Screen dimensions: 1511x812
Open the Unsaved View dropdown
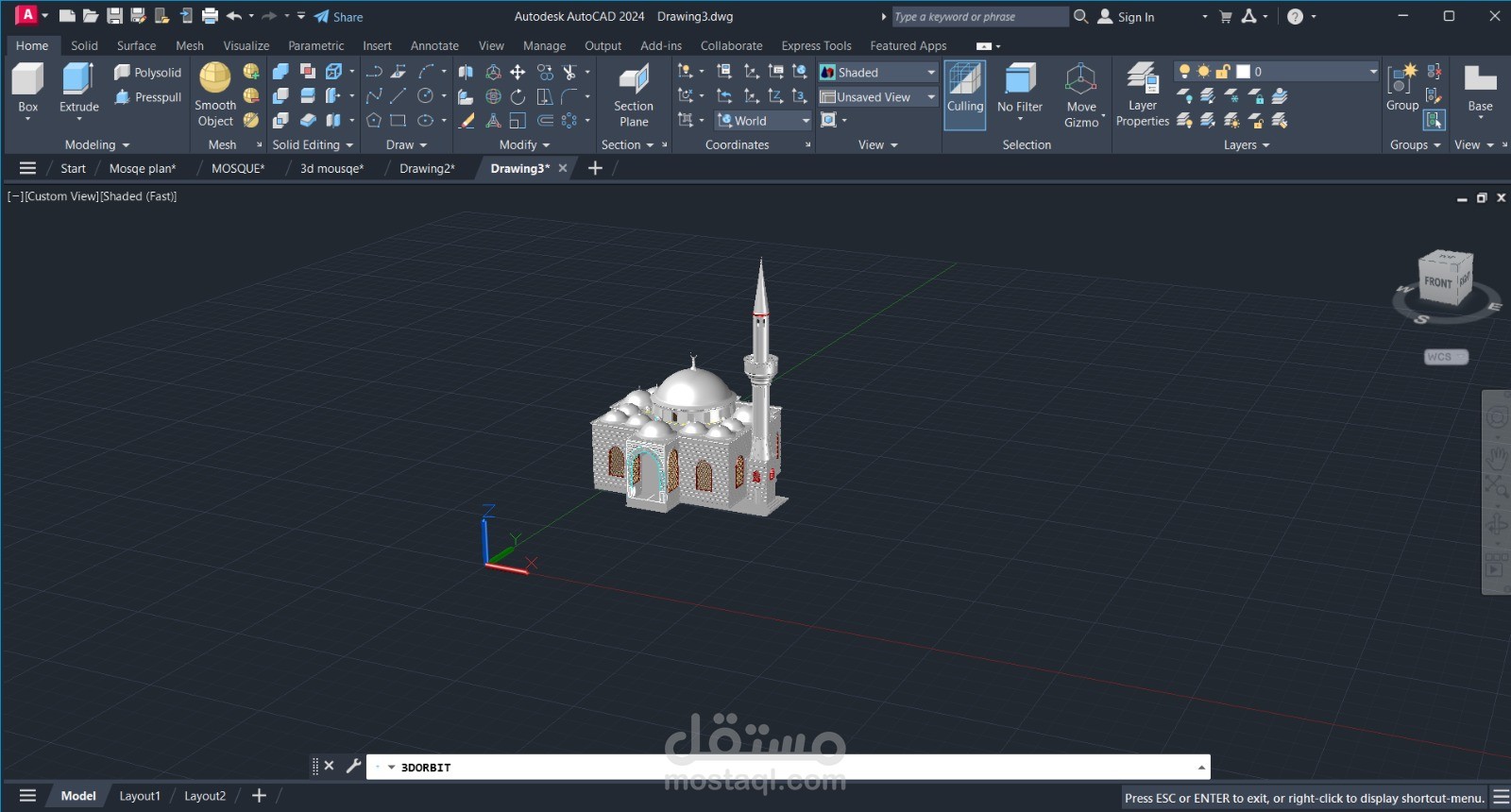tap(878, 96)
